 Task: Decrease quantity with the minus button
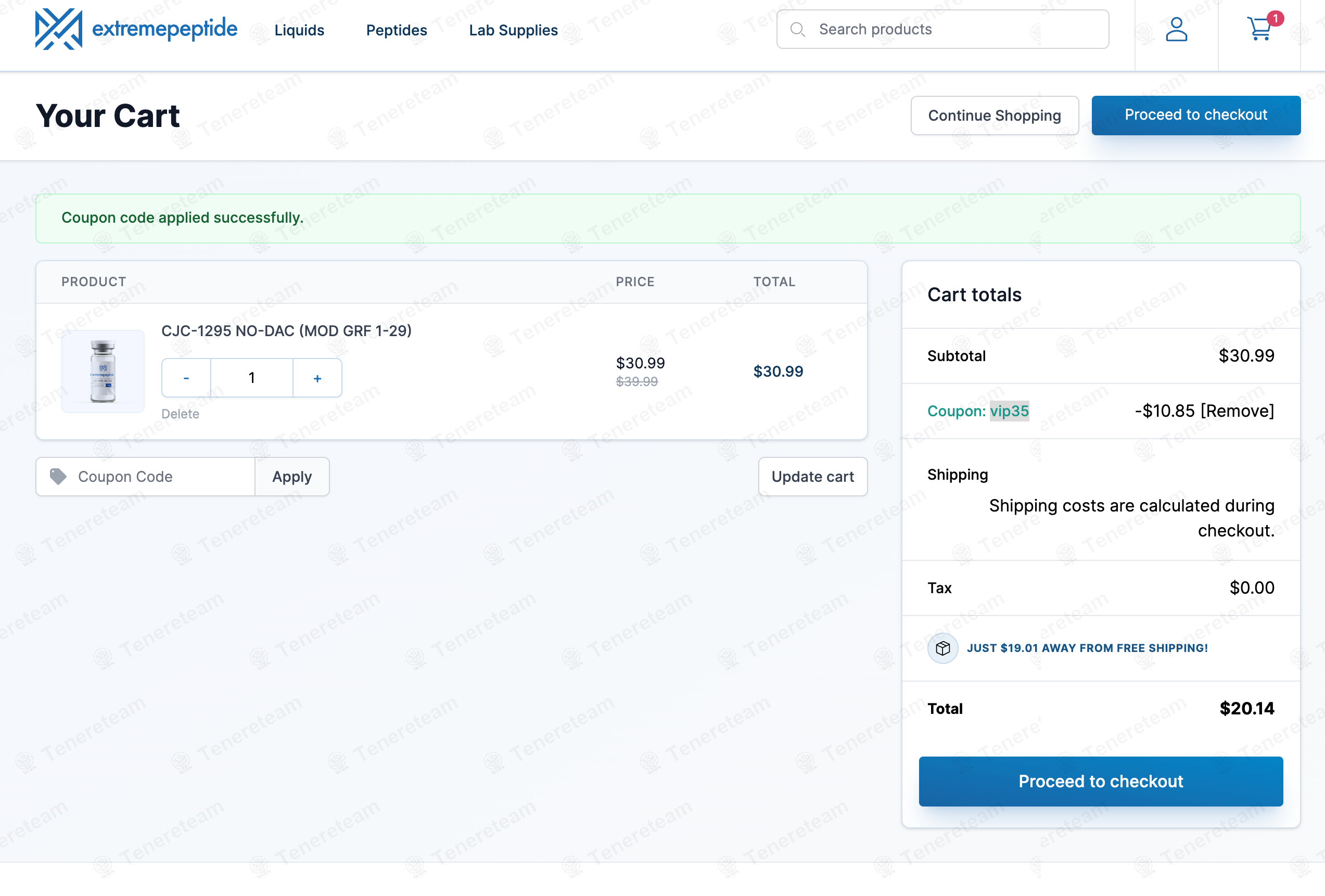186,378
